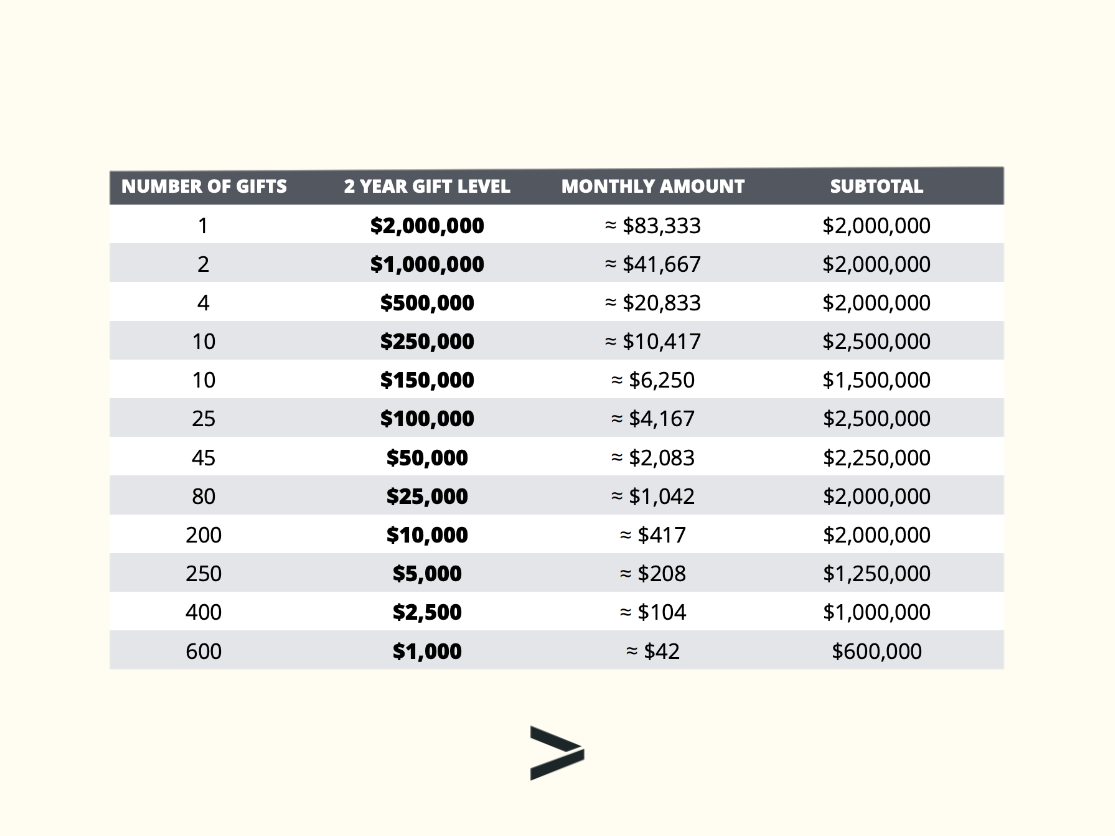Select the $25,000 gift level cell

point(427,497)
